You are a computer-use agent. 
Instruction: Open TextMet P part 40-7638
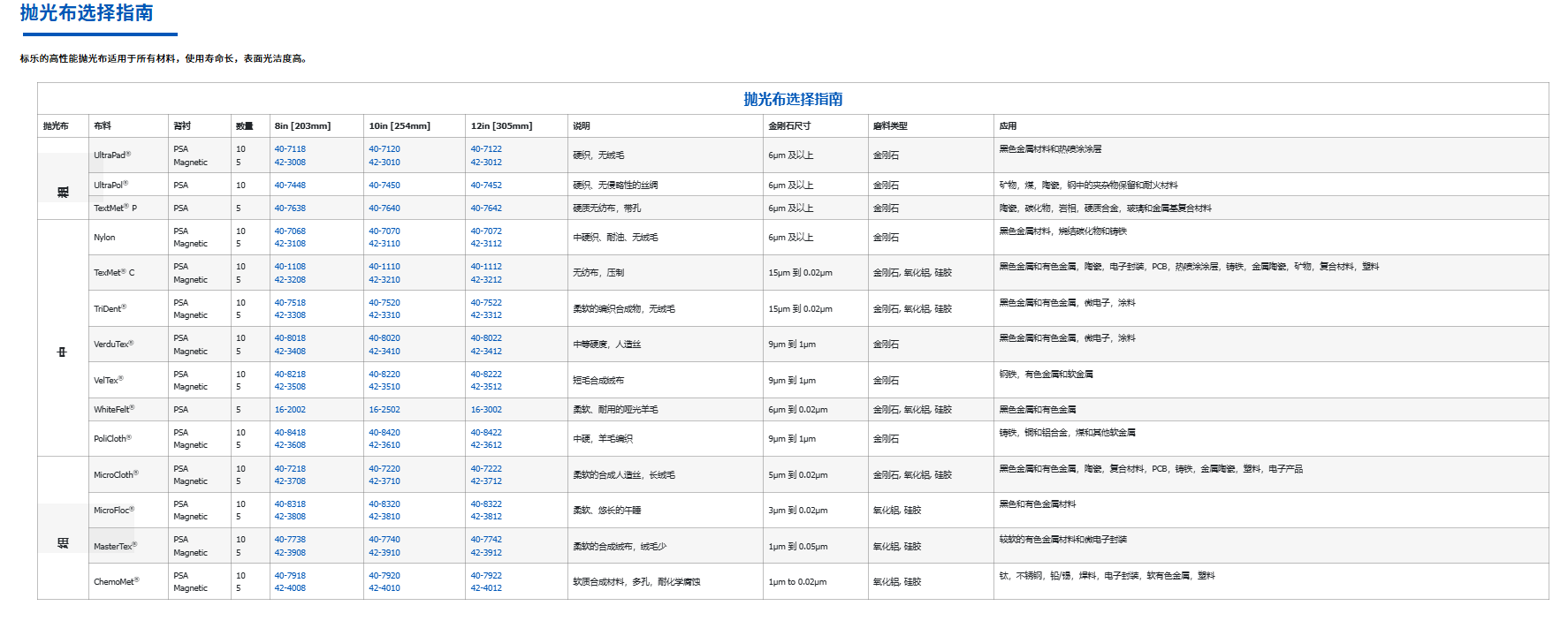290,208
